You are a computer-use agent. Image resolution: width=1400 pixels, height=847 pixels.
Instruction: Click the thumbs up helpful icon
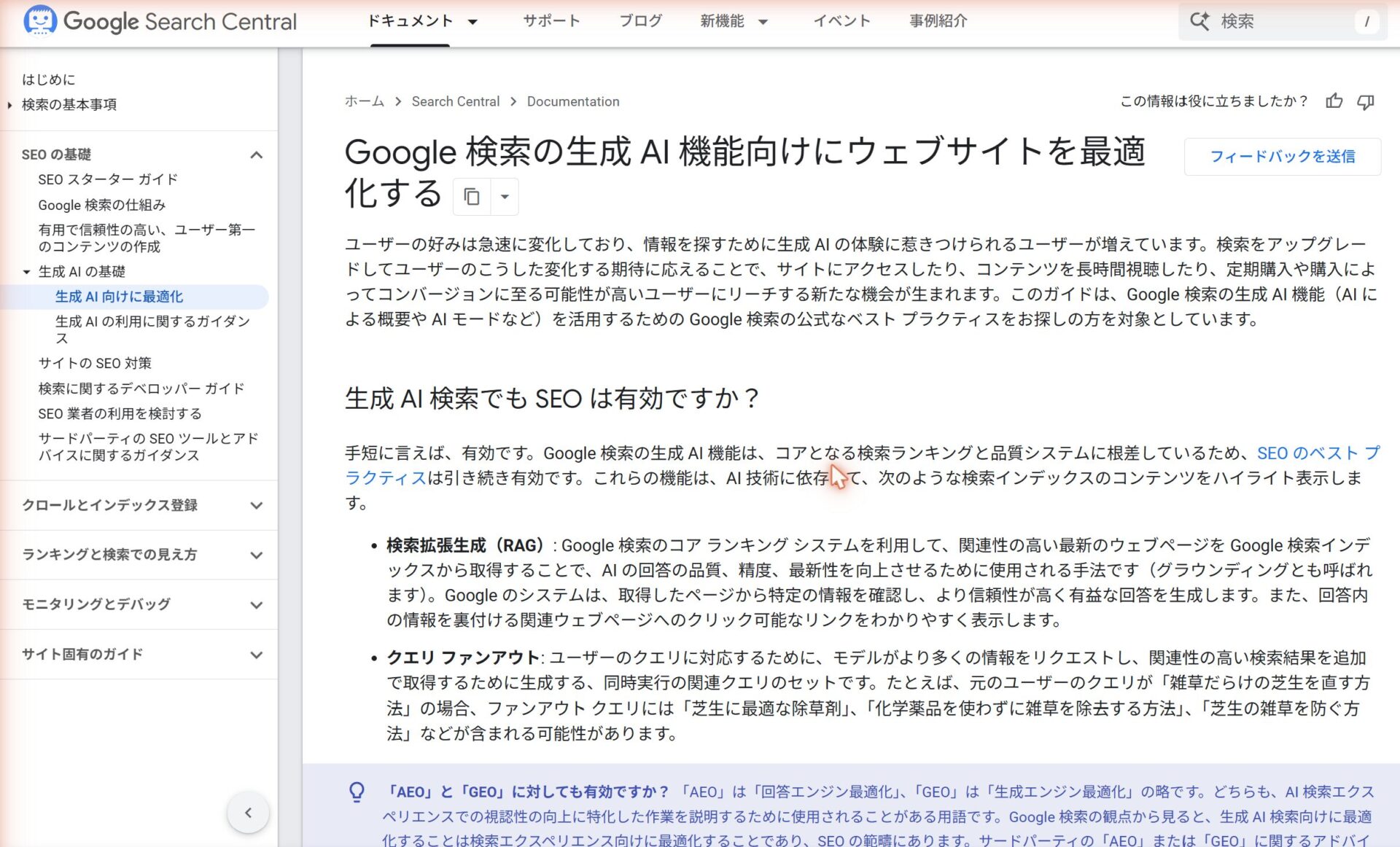(1334, 101)
